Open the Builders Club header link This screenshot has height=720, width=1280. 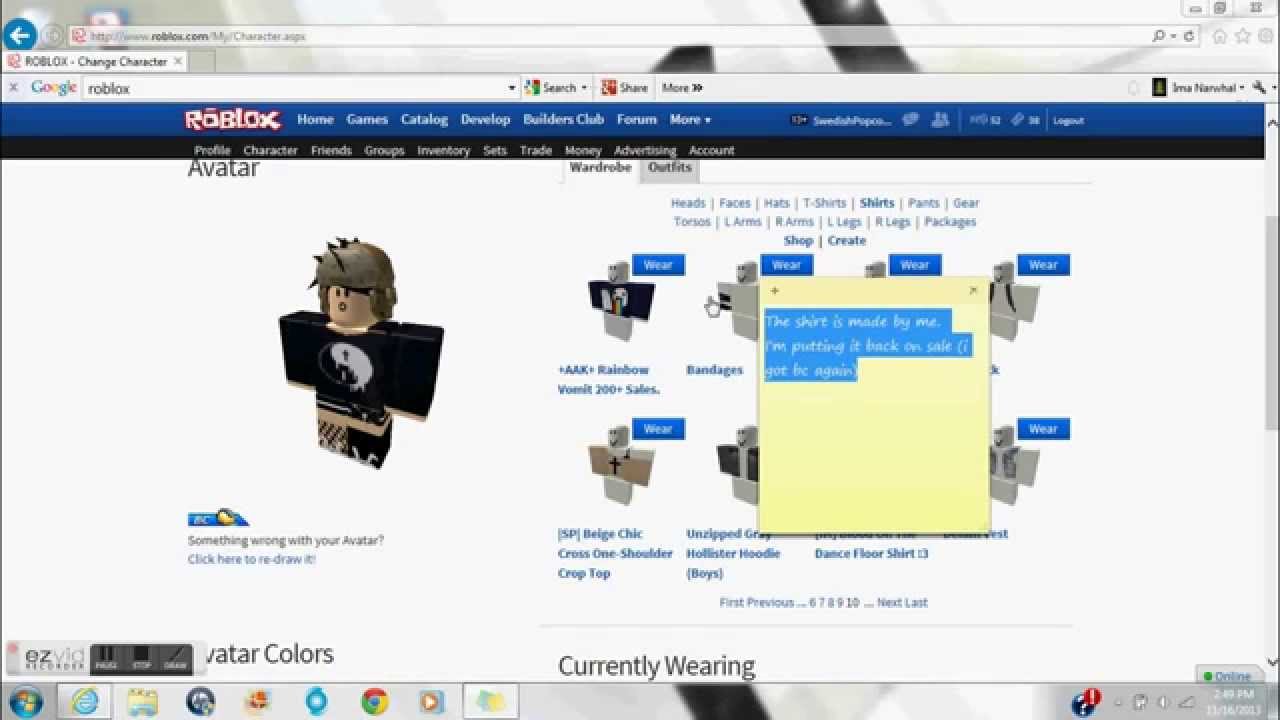click(x=563, y=119)
